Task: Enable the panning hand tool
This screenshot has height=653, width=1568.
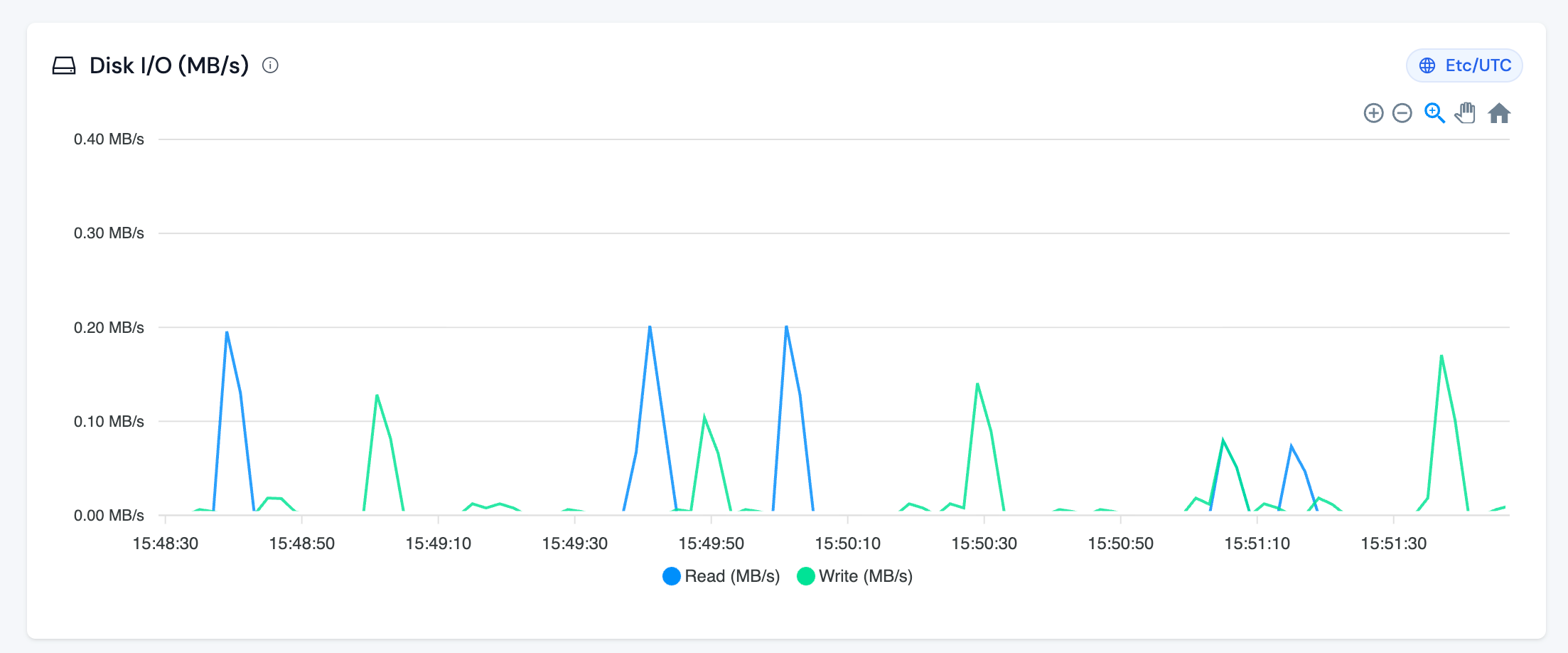Action: (x=1465, y=113)
